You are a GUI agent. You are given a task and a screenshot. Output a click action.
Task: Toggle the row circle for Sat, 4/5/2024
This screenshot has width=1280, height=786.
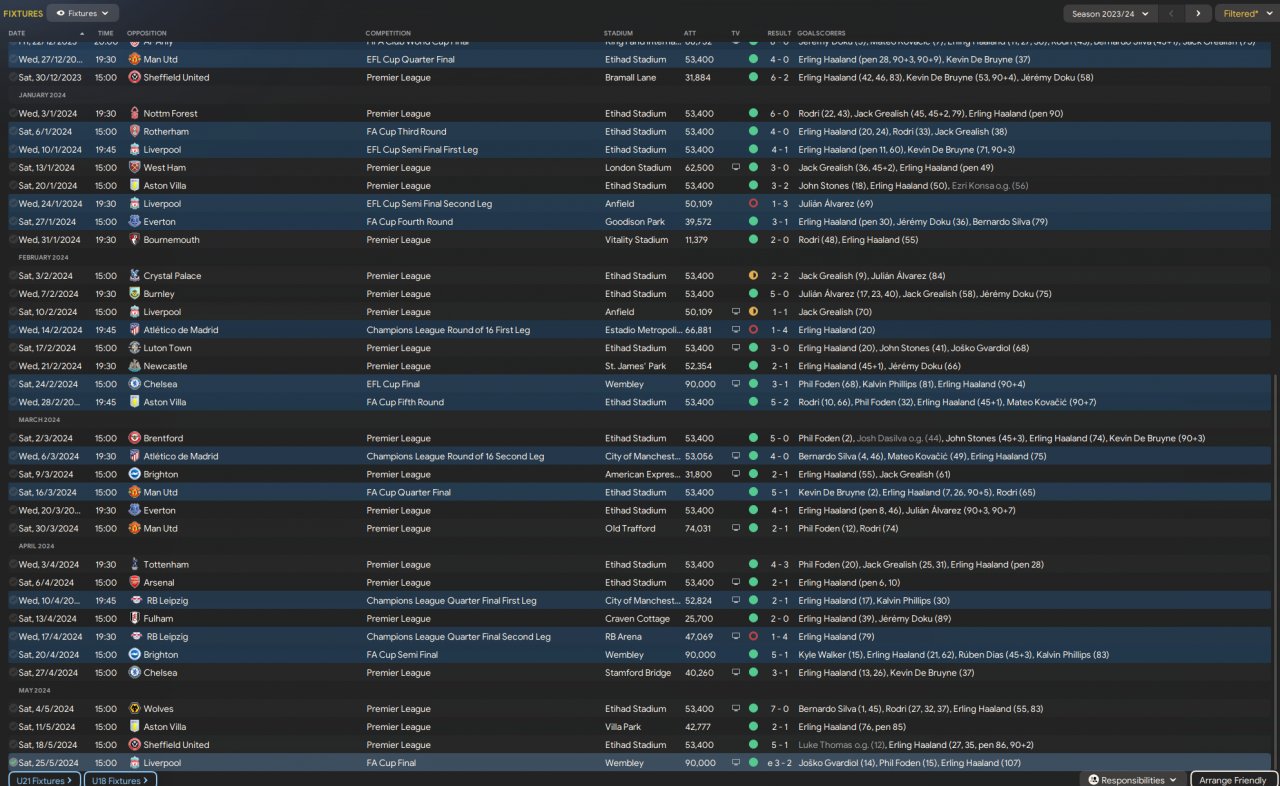click(x=13, y=709)
